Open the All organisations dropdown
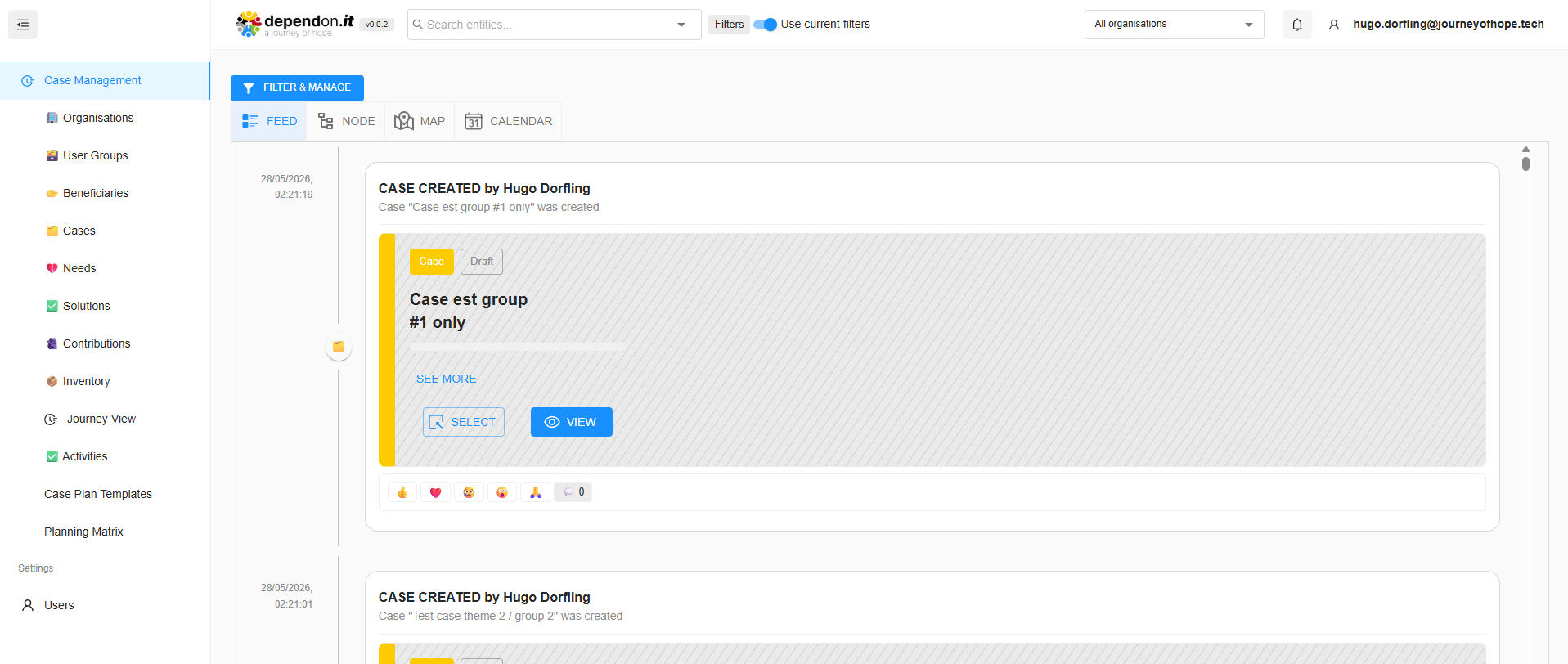This screenshot has width=1568, height=664. (x=1174, y=25)
